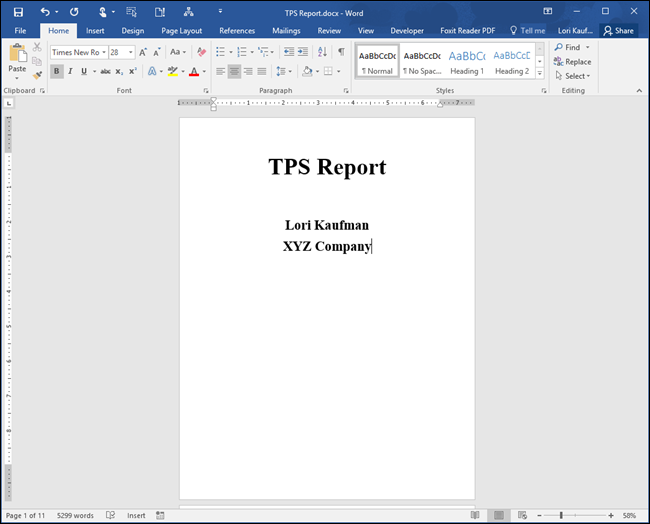Click the Paste clipboard icon
Image resolution: width=650 pixels, height=524 pixels.
tap(16, 57)
